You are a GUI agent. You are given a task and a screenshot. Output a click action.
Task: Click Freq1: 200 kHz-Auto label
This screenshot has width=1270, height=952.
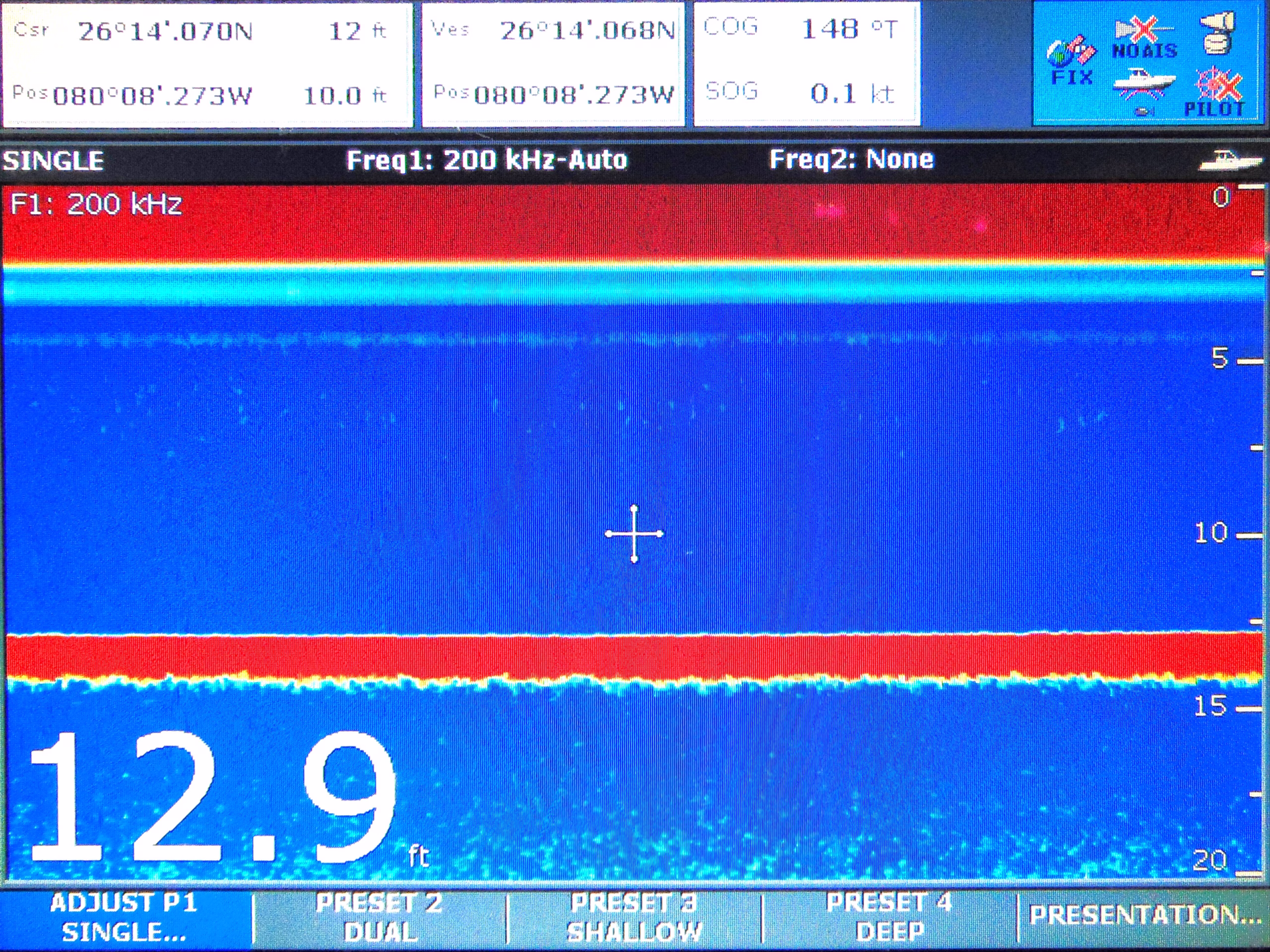click(487, 160)
